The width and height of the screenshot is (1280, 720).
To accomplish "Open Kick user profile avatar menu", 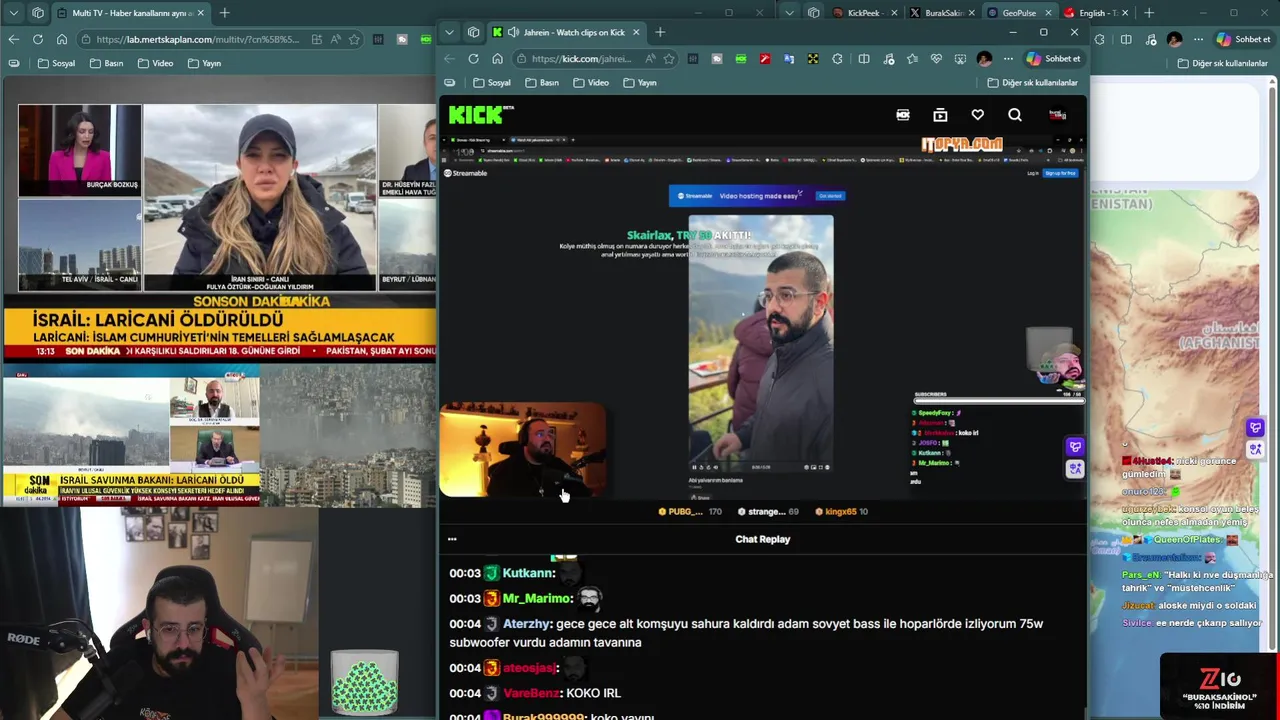I will (x=1058, y=115).
